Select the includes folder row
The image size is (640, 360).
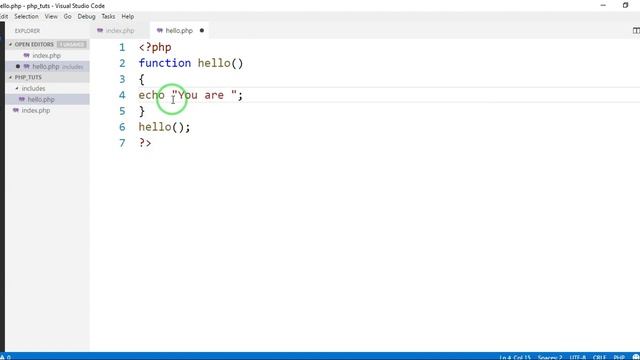click(47, 89)
